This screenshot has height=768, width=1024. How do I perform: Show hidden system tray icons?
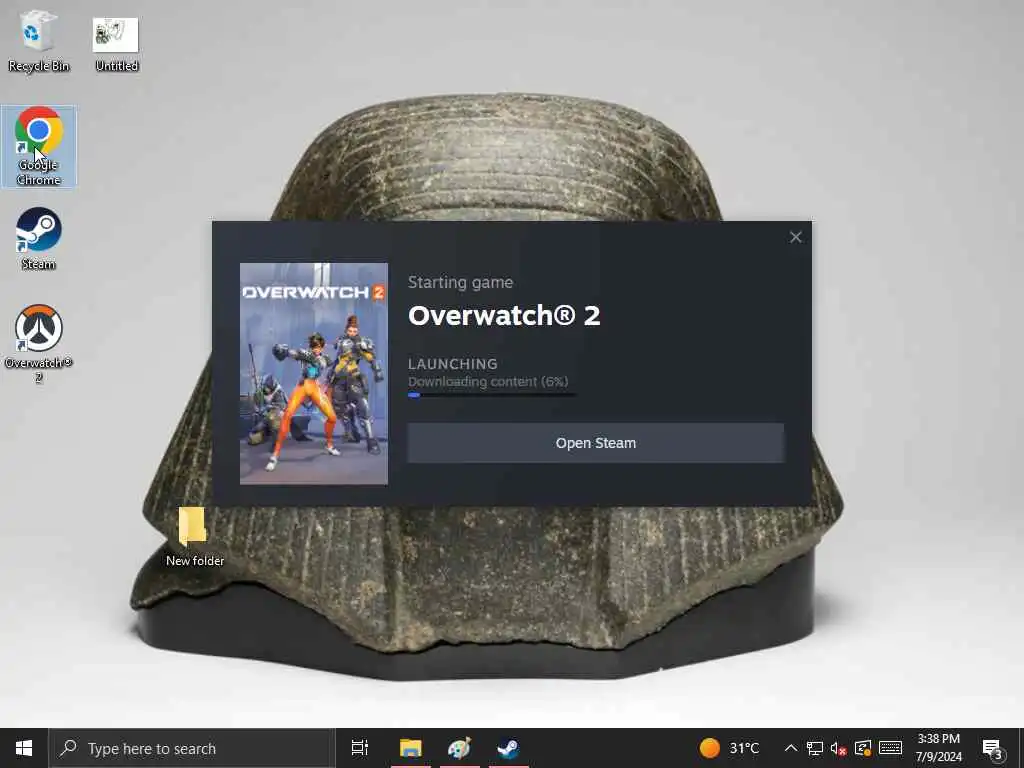[x=790, y=748]
